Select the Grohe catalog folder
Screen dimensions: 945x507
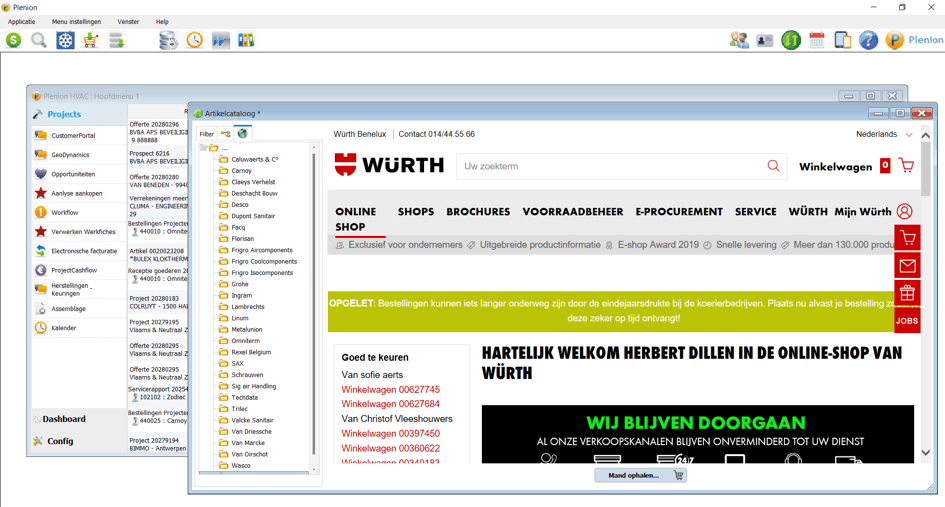[x=239, y=284]
